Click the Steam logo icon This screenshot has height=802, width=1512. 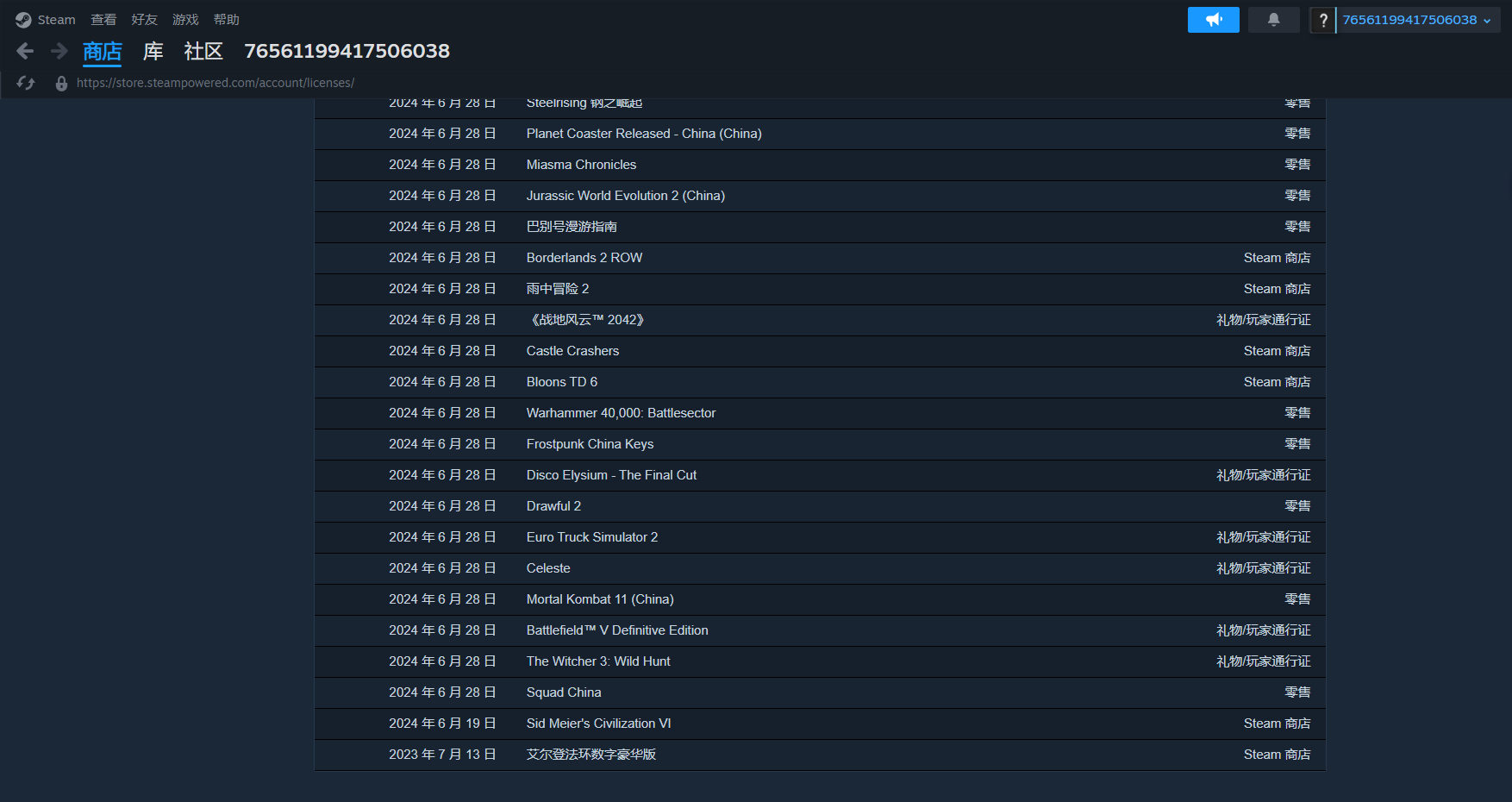[x=23, y=20]
